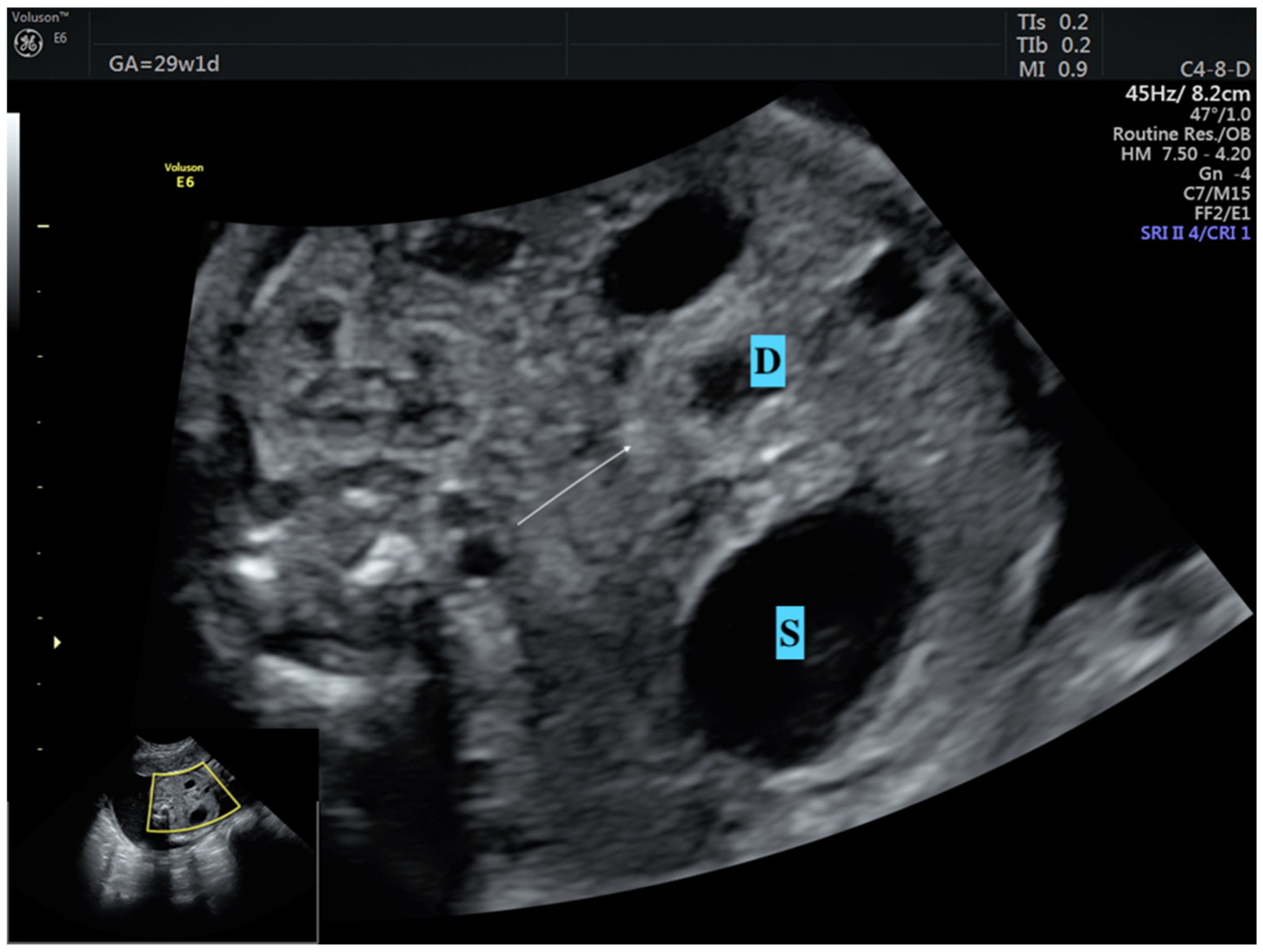Viewport: 1263px width, 952px height.
Task: Click the top yellow depth scale dash
Action: 43,226
